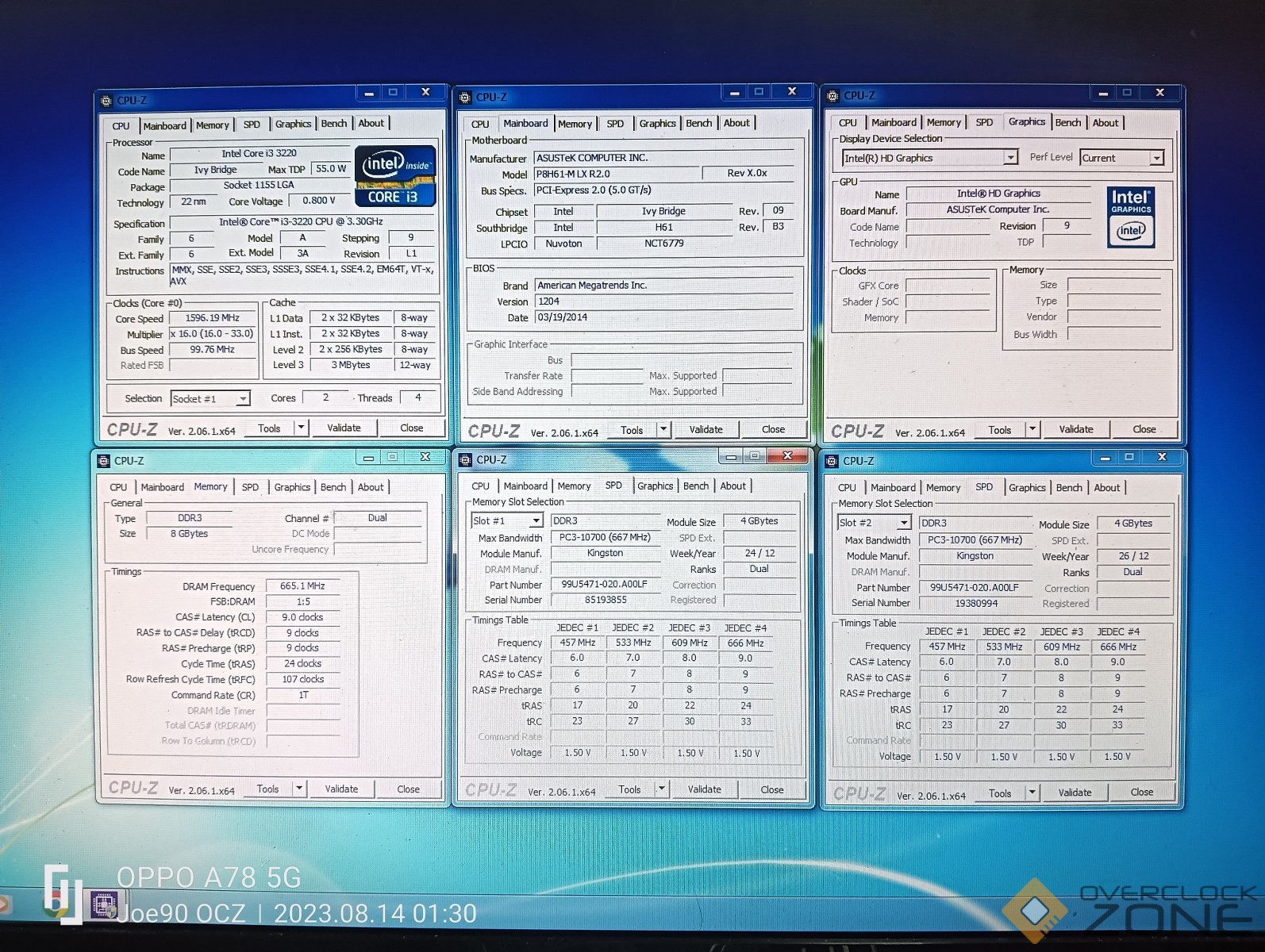
Task: Expand the Display Device Selection combo box
Action: tap(1010, 158)
